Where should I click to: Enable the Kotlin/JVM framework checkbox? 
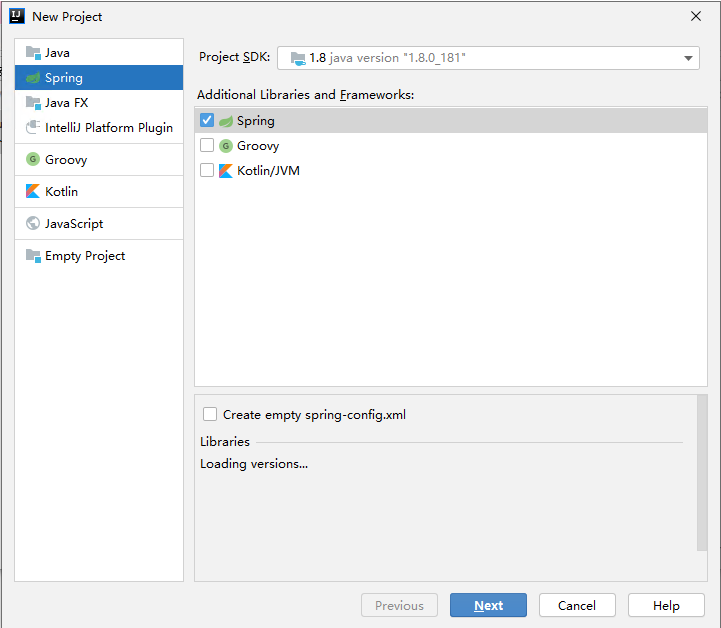(x=207, y=170)
